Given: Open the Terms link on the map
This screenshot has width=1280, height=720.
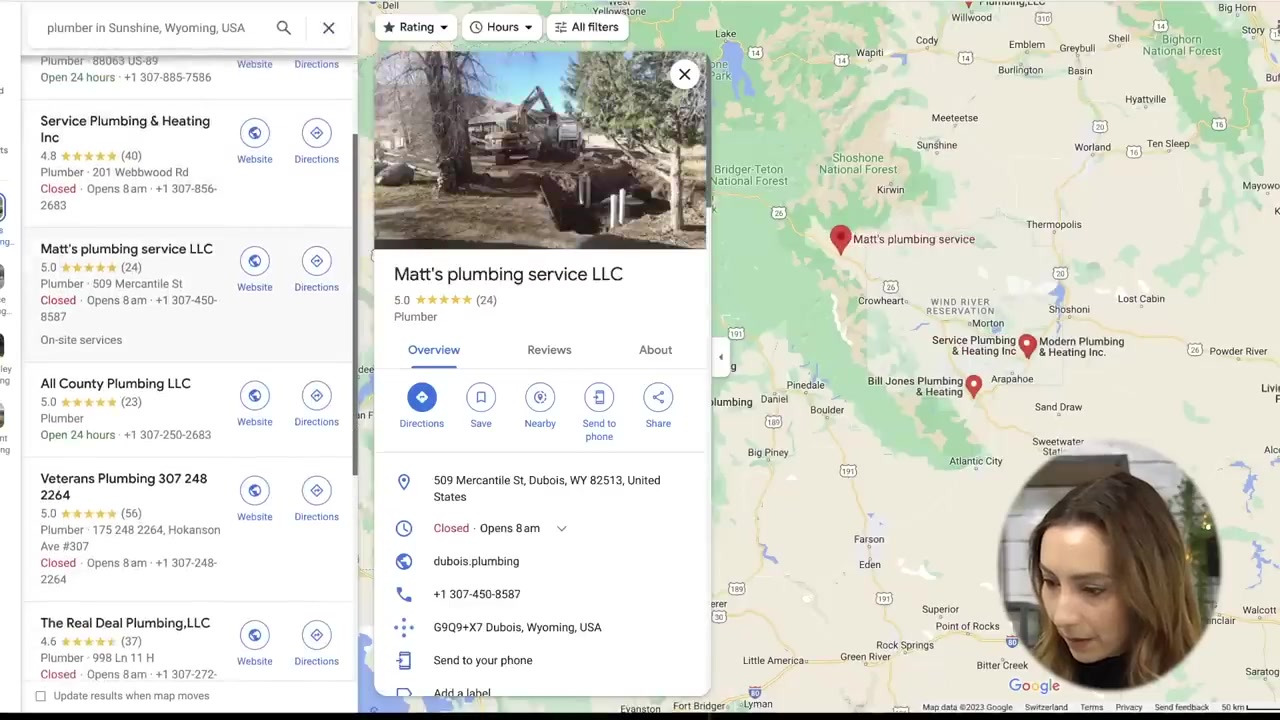Looking at the screenshot, I should coord(1091,708).
